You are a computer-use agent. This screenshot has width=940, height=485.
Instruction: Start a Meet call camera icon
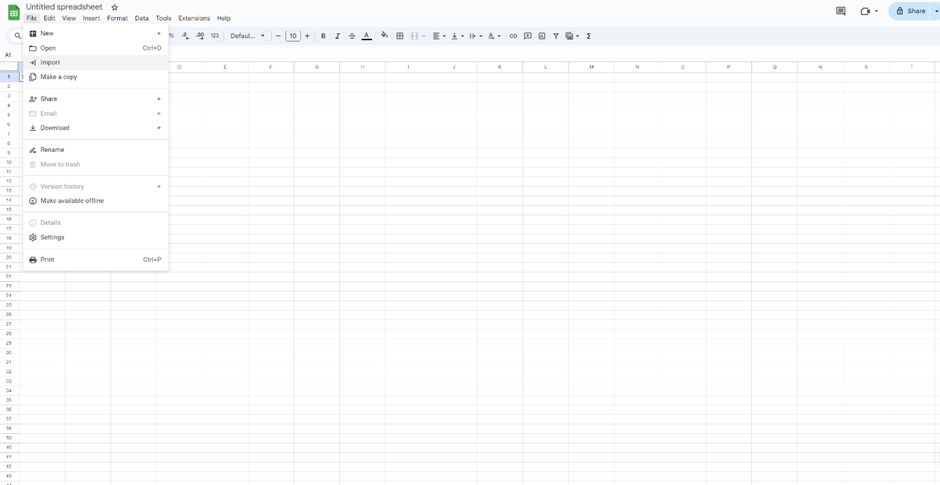click(x=864, y=11)
